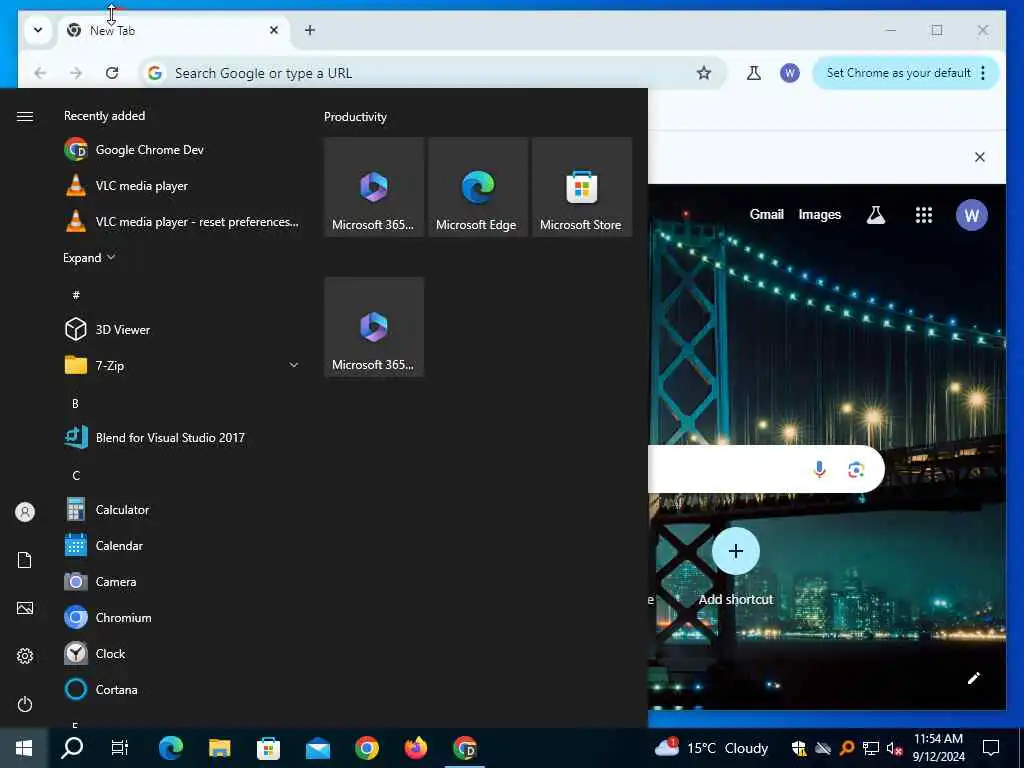
Task: Customize Chrome with pencil icon
Action: pyautogui.click(x=974, y=678)
